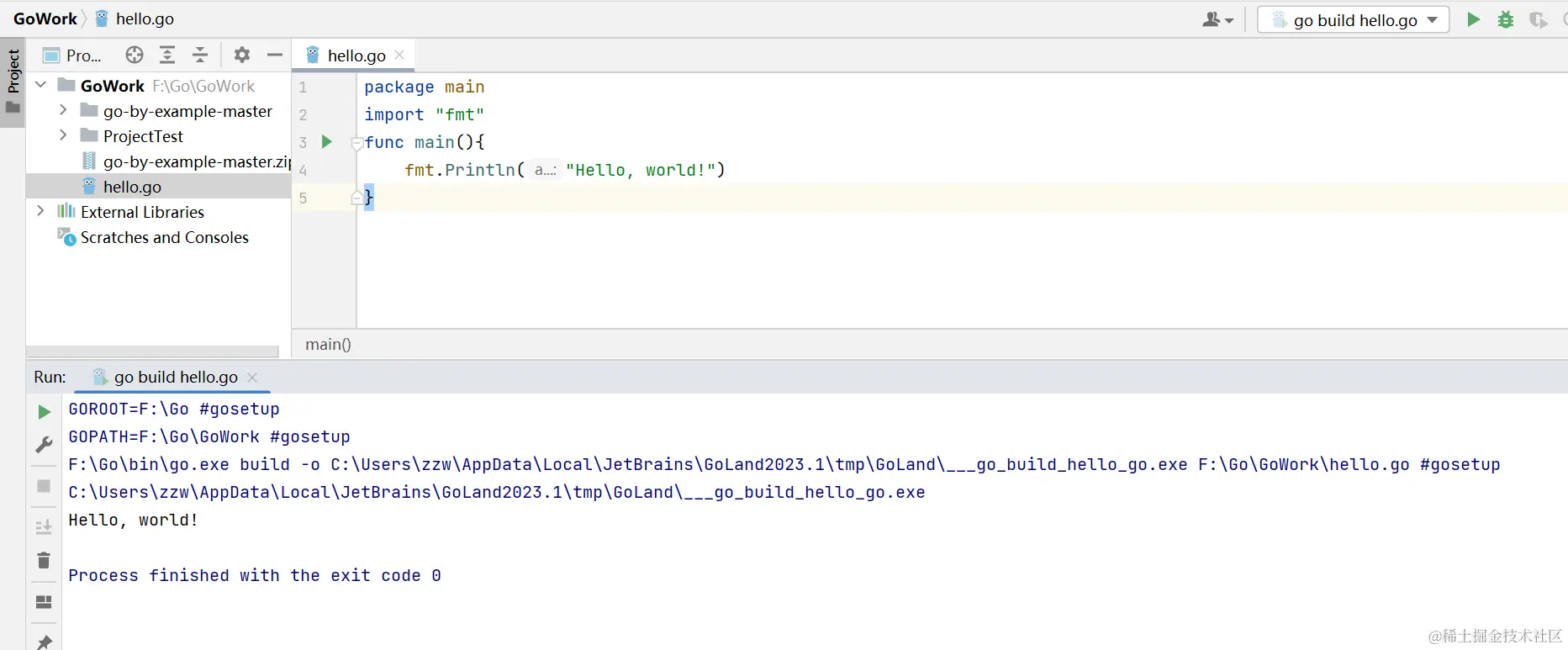The width and height of the screenshot is (1568, 650).
Task: Expand all items in the Project panel
Action: (x=167, y=55)
